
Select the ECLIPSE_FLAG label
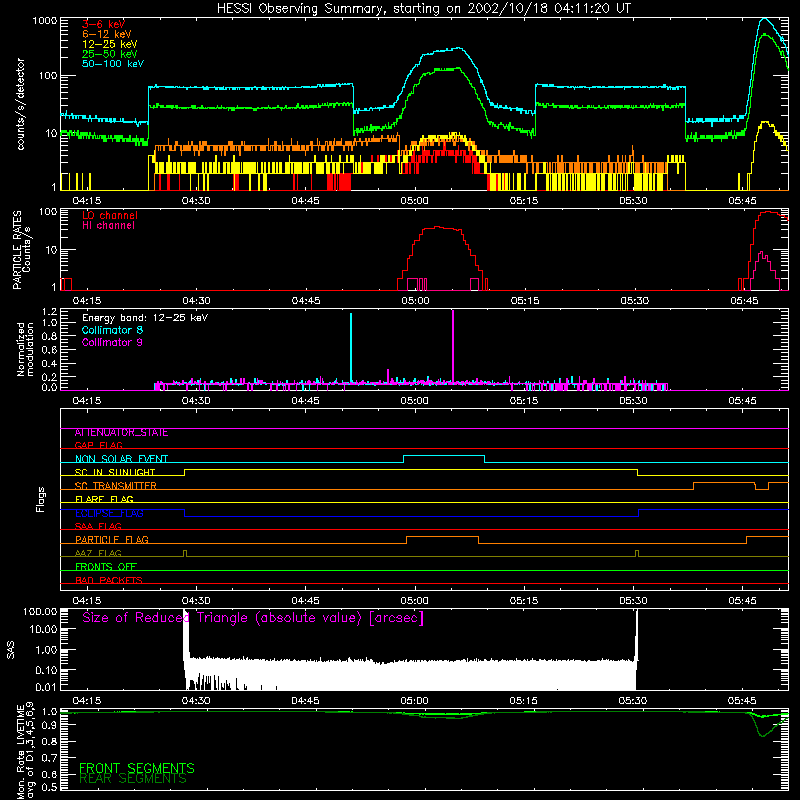pos(109,513)
